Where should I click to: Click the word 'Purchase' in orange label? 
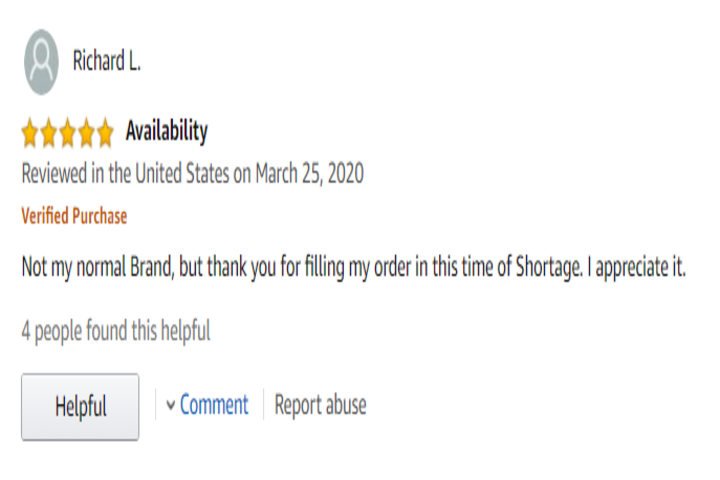pos(100,216)
